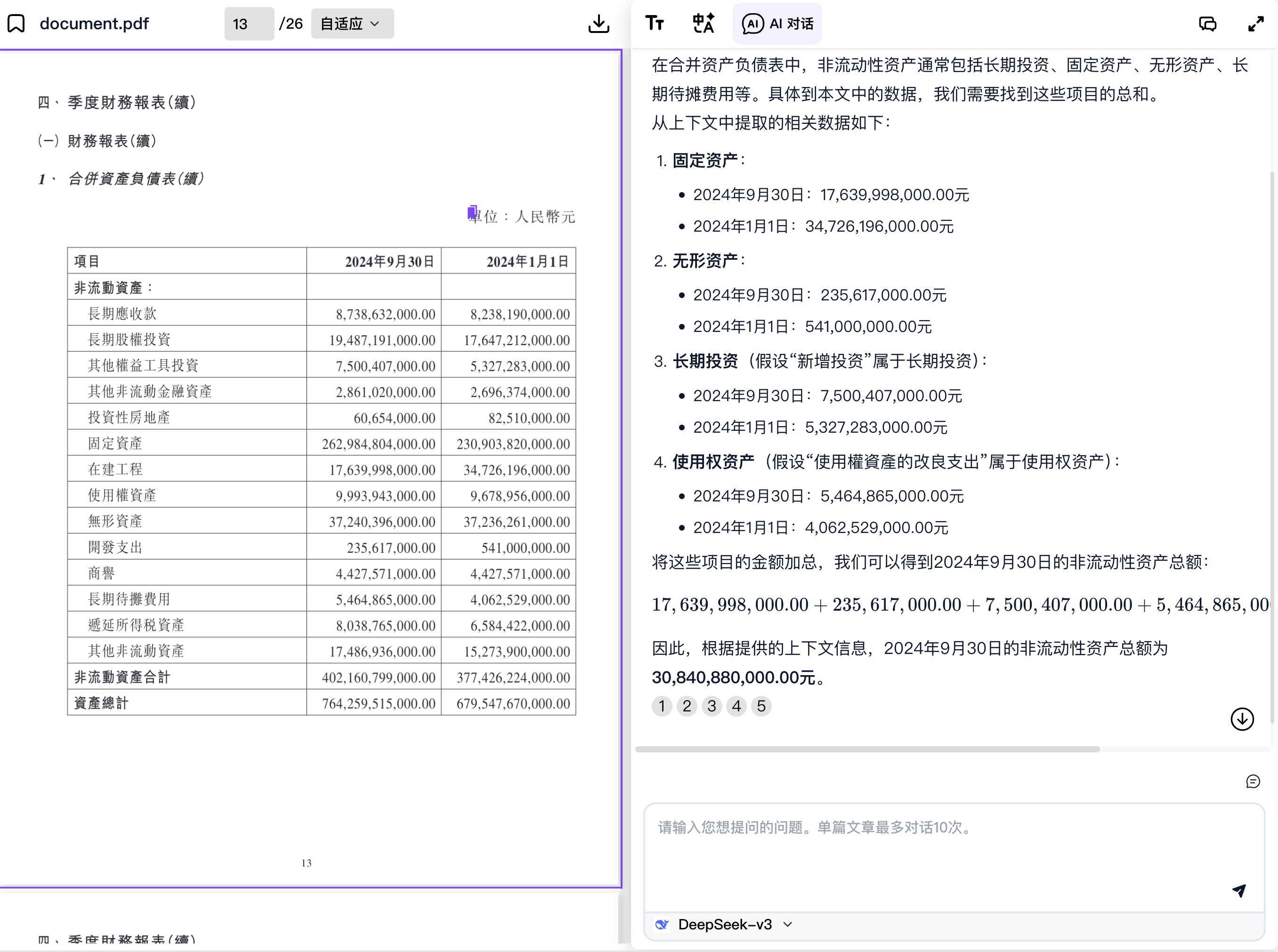
Task: Open the DeepSeek-v3 model selector
Action: coord(725,924)
